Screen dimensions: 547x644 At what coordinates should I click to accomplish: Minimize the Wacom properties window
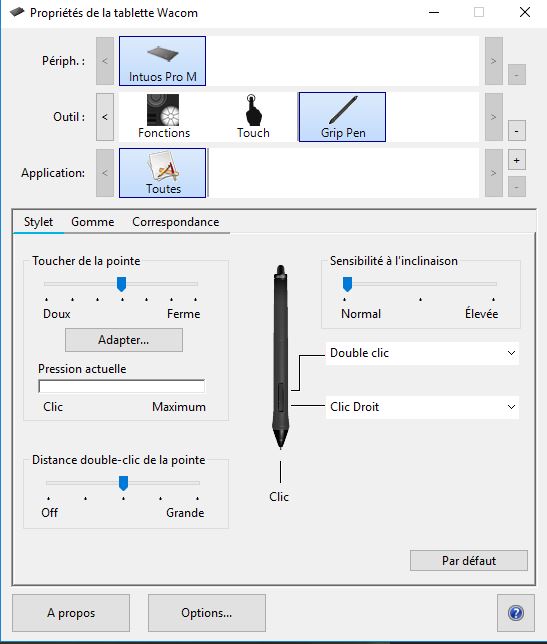(434, 12)
